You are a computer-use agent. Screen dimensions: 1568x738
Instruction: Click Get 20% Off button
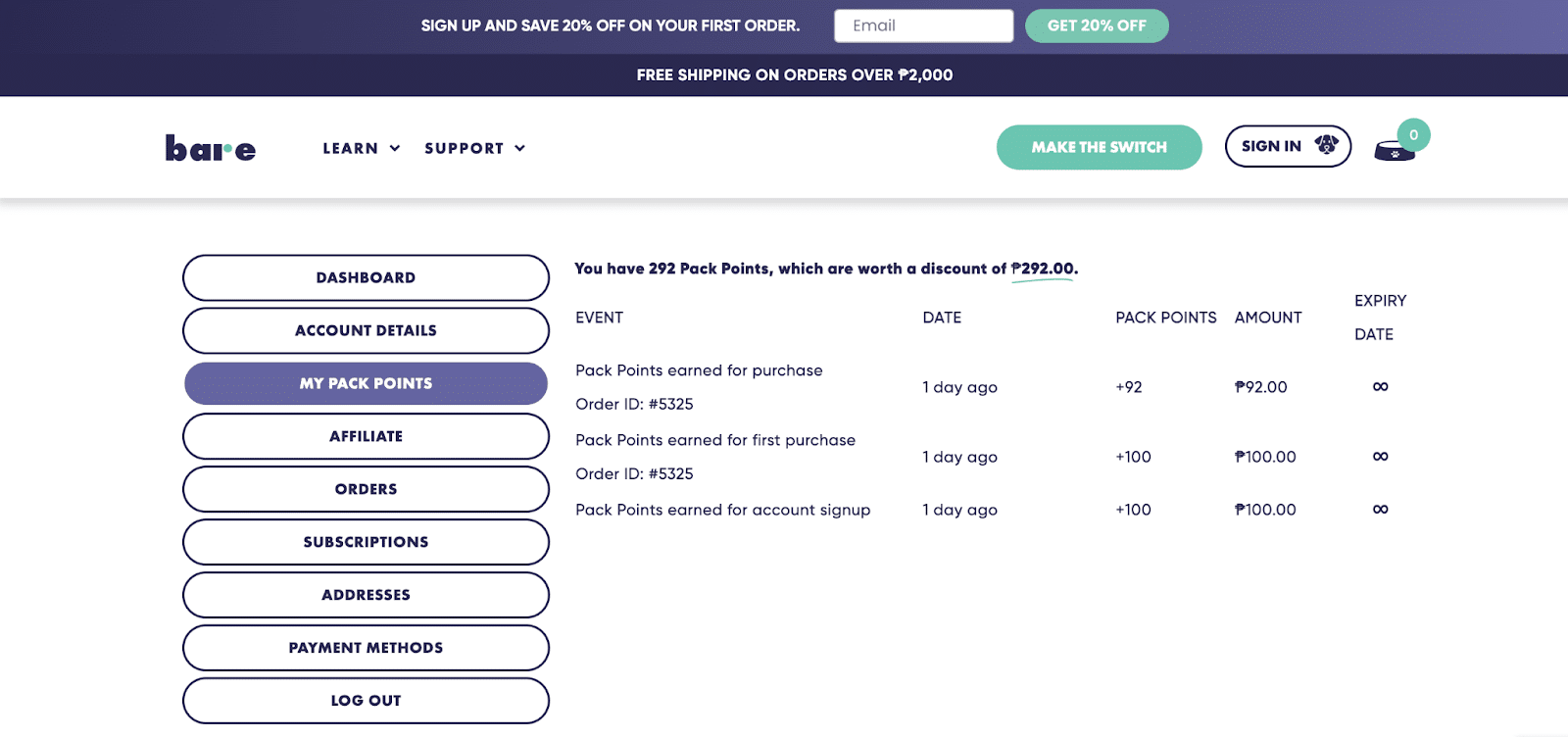pos(1097,25)
